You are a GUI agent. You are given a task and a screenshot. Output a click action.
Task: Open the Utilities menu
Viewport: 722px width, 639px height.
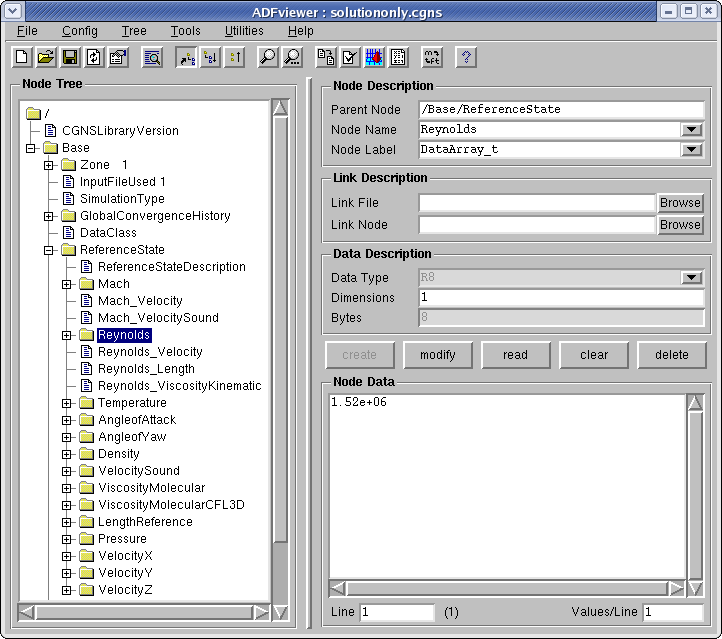244,31
